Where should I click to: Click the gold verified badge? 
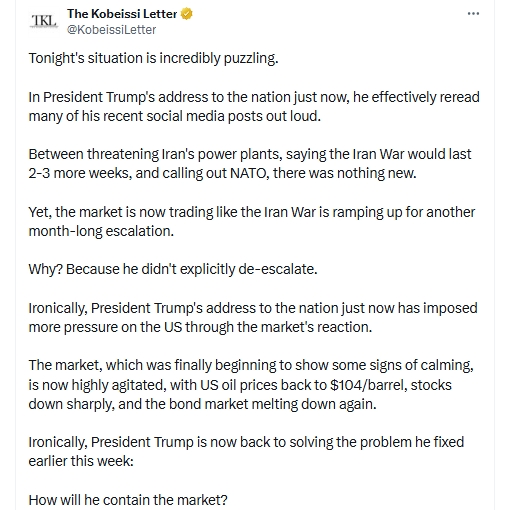(186, 14)
